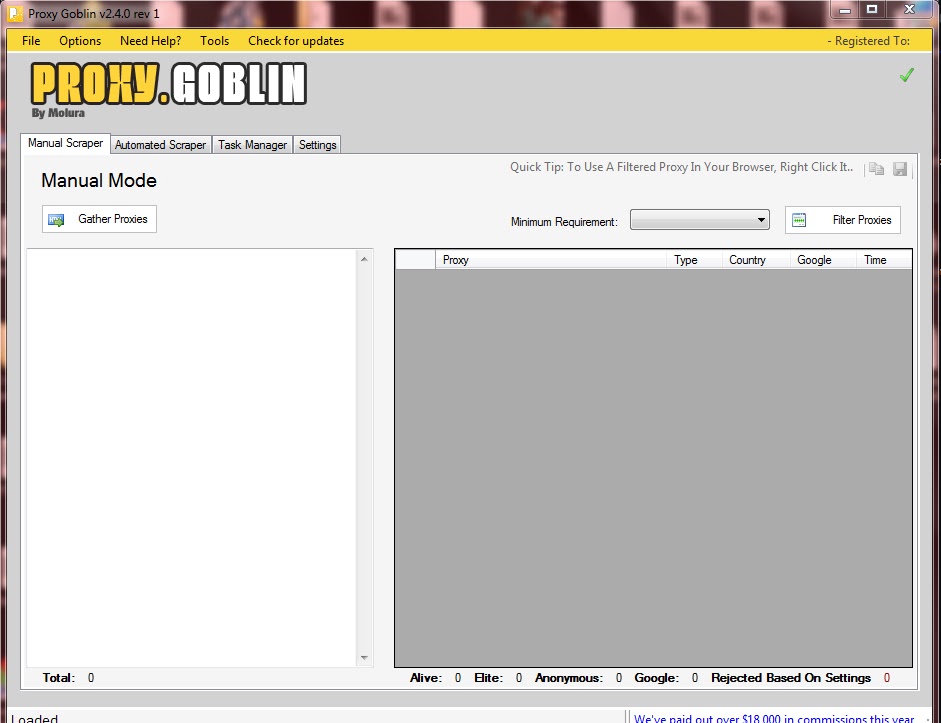
Task: Click the Rejected Based On Settings label
Action: [791, 678]
